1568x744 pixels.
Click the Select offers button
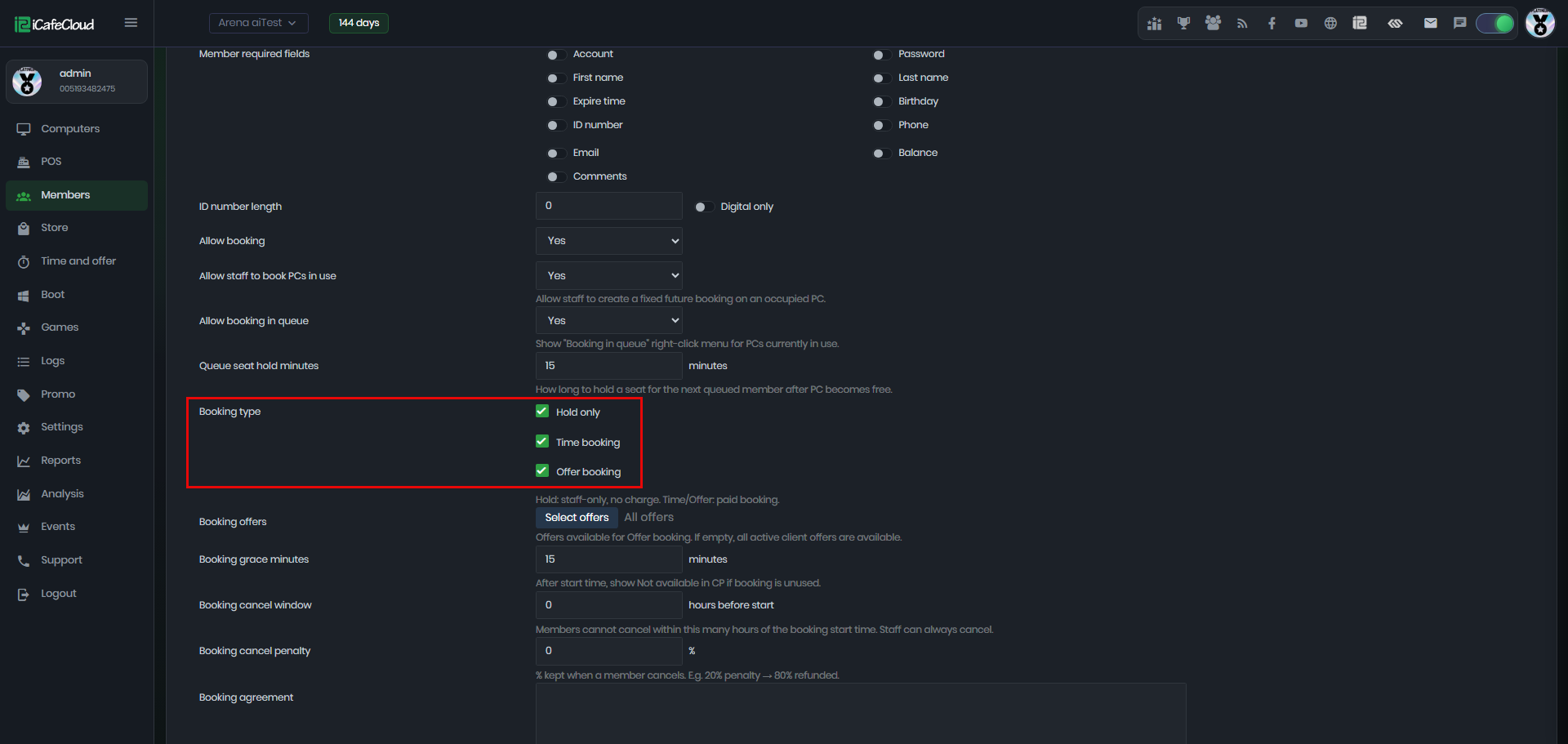(577, 518)
